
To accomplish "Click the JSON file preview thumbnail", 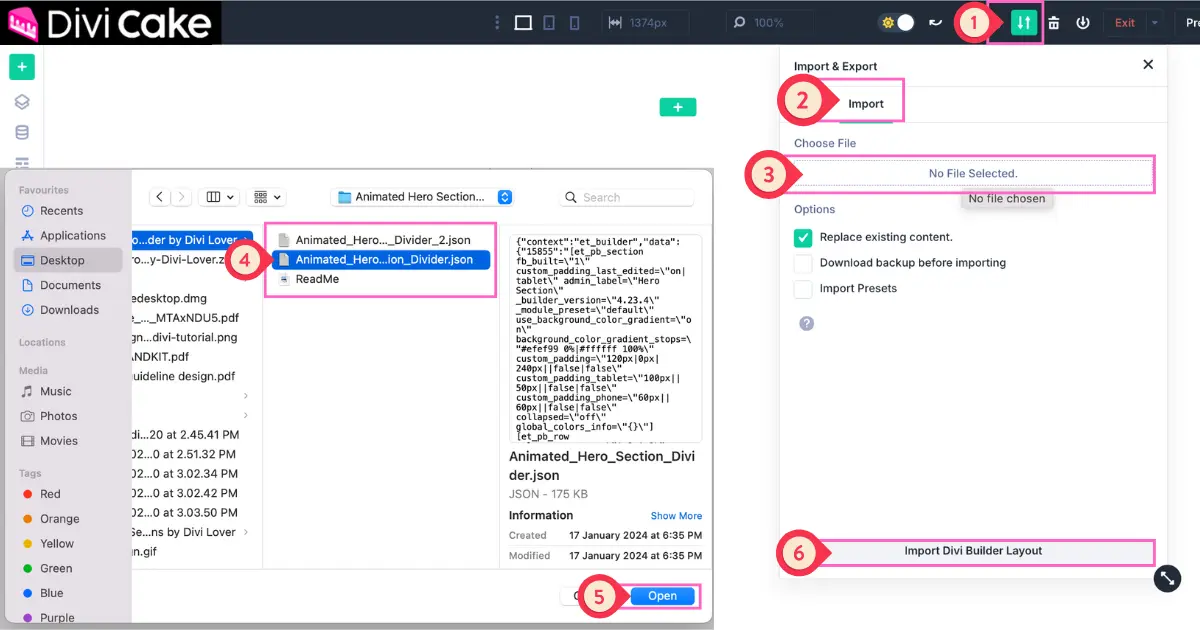I will point(605,338).
